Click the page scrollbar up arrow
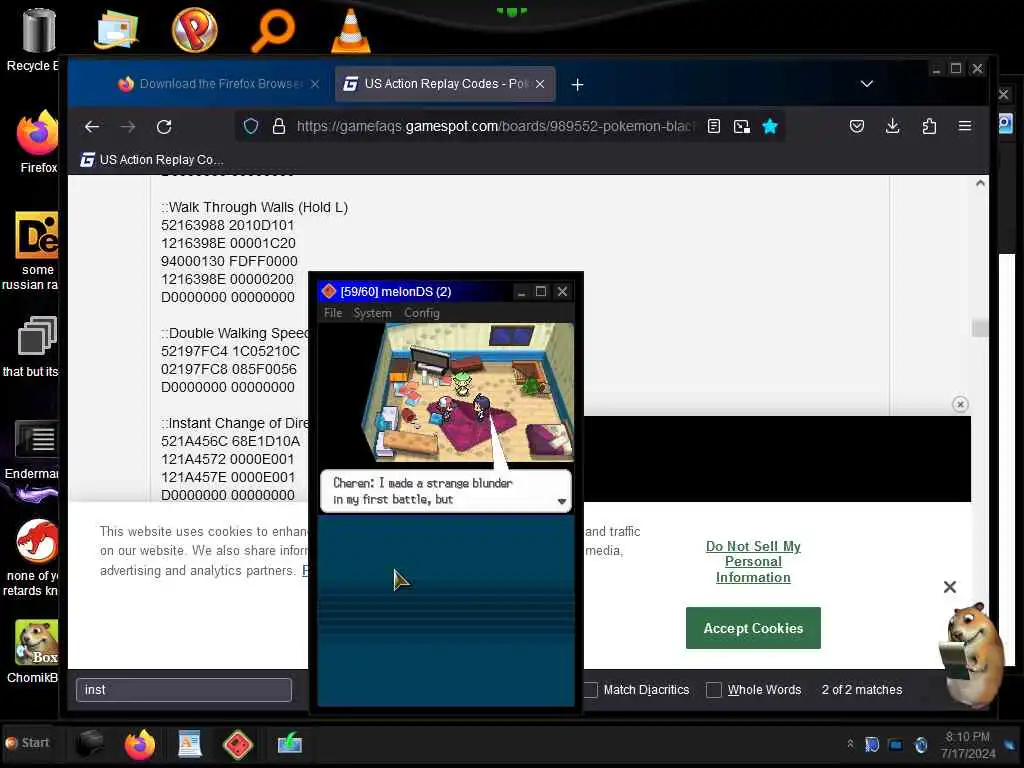 [x=980, y=184]
